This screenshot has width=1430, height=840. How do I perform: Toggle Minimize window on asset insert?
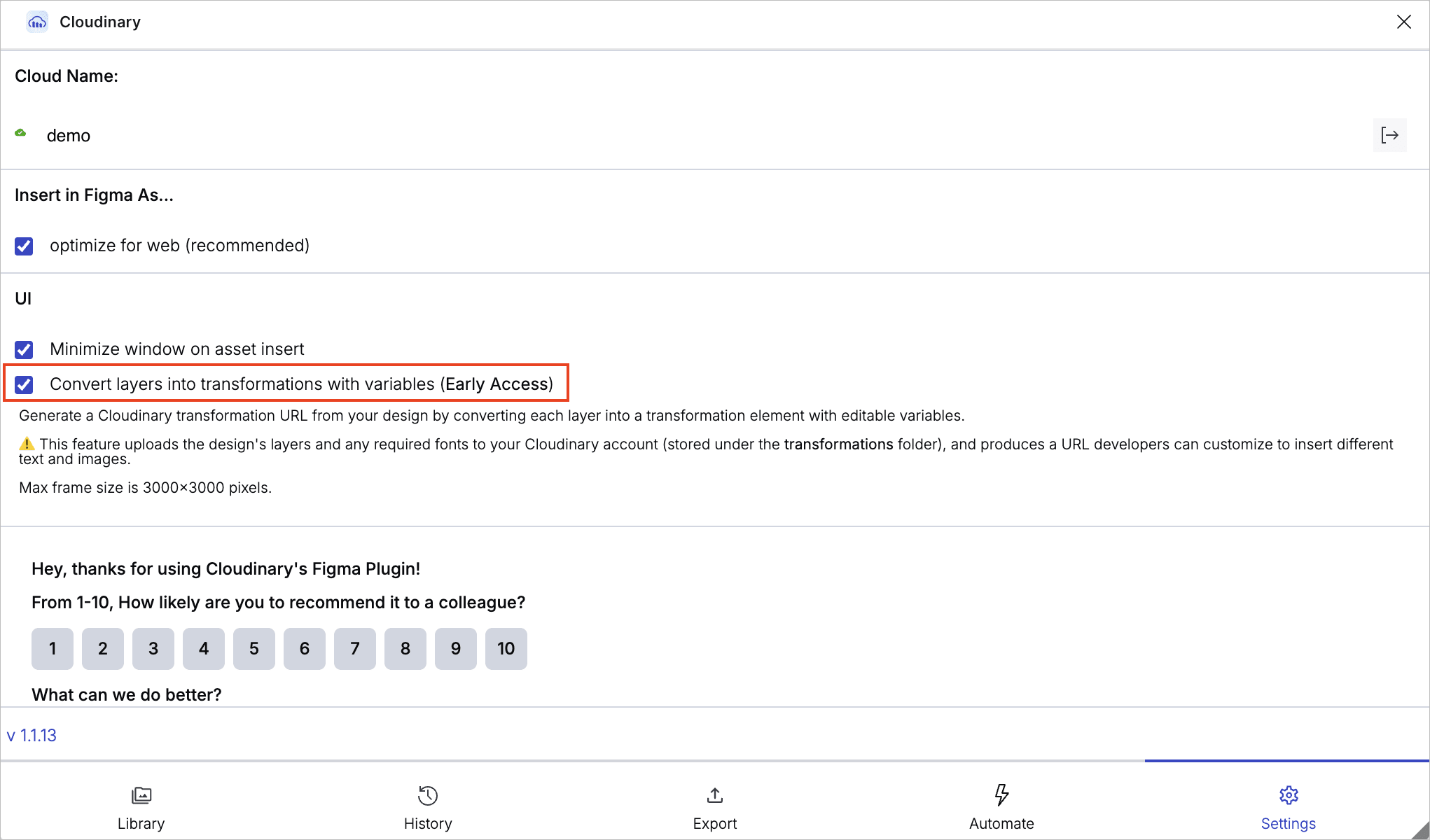tap(24, 349)
